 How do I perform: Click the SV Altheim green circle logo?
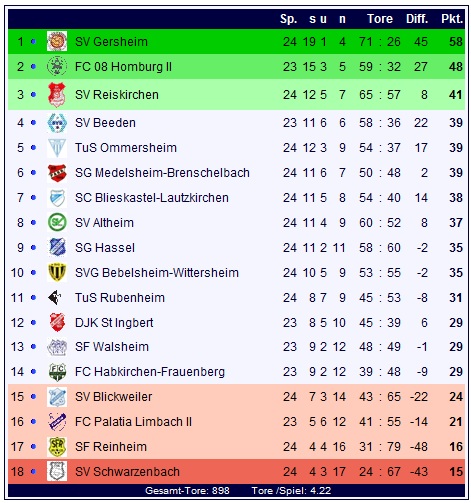click(57, 222)
